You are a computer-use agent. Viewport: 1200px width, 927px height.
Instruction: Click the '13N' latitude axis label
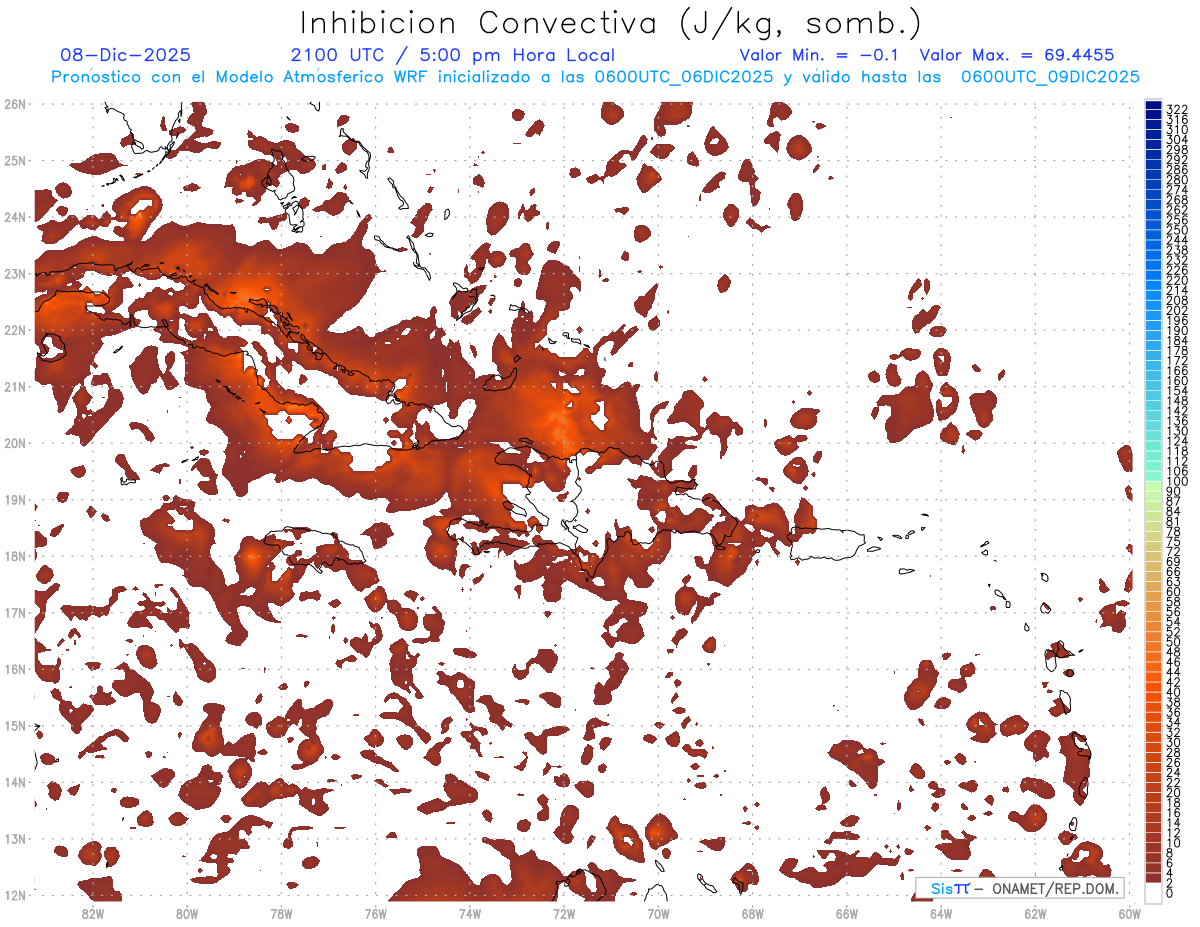click(x=14, y=838)
